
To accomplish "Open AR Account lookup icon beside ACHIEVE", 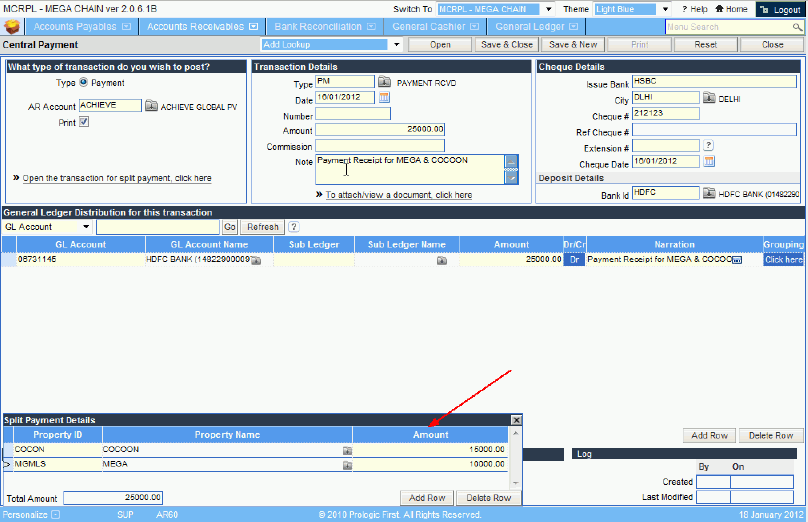I will (152, 105).
